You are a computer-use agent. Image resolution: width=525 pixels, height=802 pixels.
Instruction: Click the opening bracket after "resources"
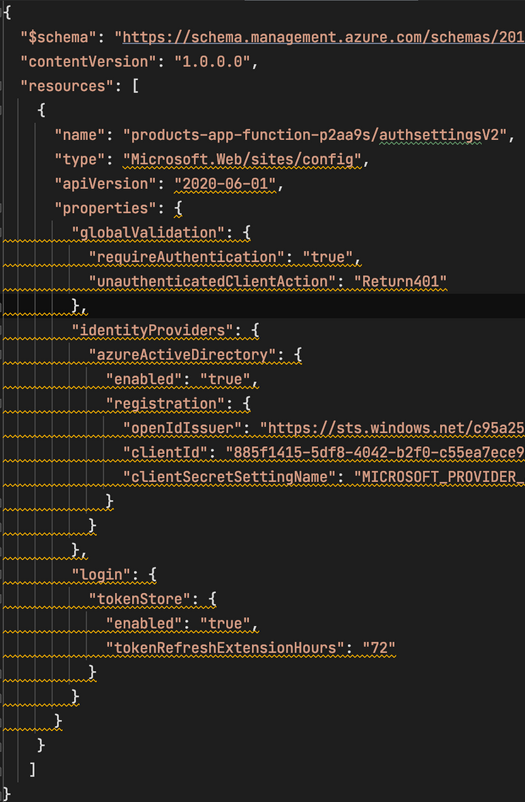pyautogui.click(x=135, y=86)
